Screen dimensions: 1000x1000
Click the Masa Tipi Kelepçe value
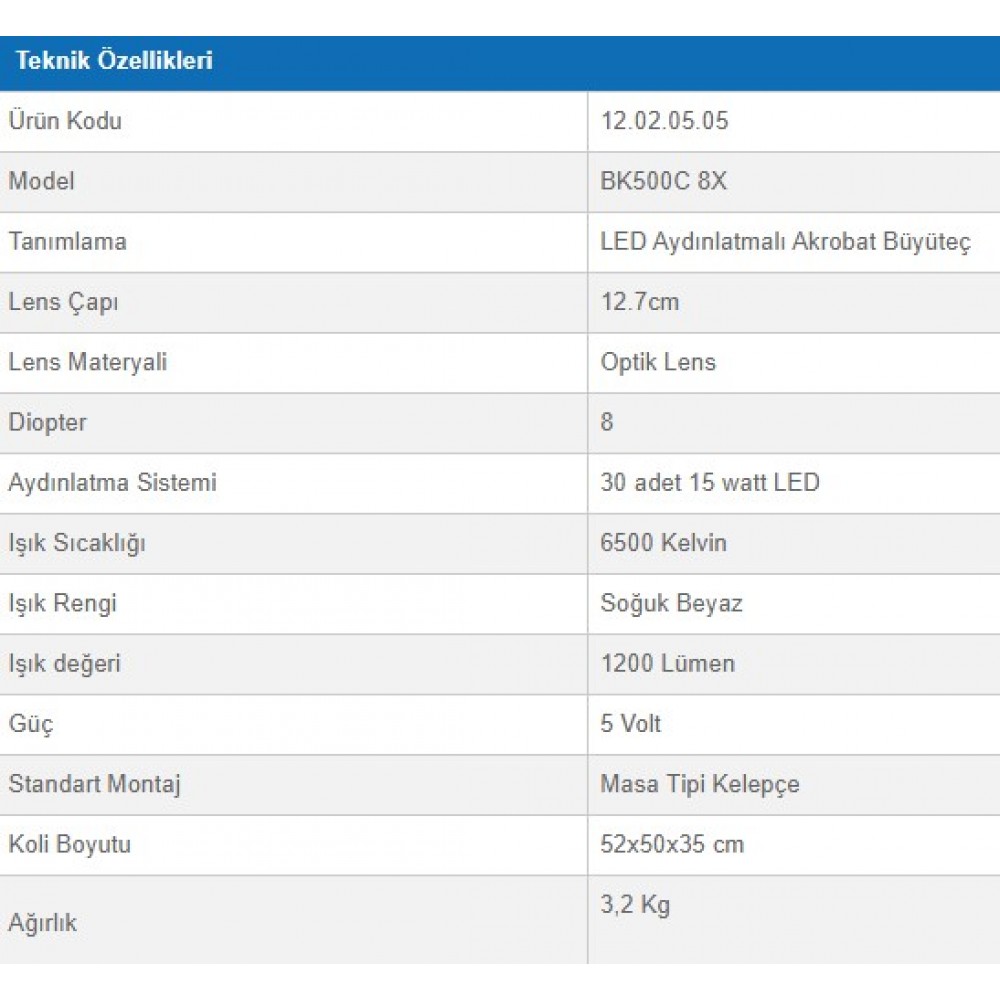700,784
